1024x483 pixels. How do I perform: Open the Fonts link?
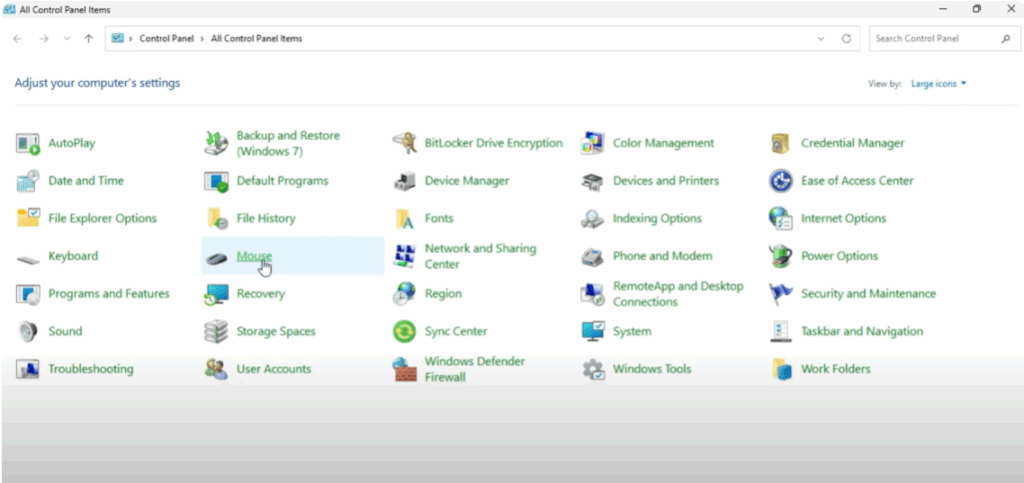(x=439, y=219)
